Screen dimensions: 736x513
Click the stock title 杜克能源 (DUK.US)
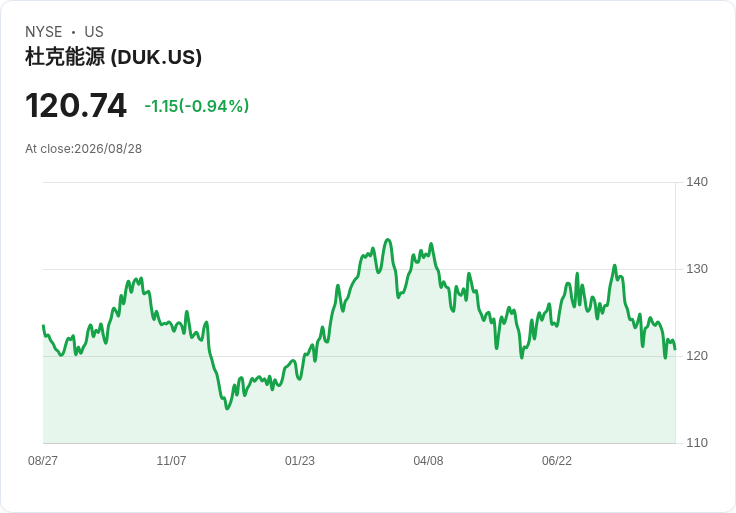pos(113,57)
